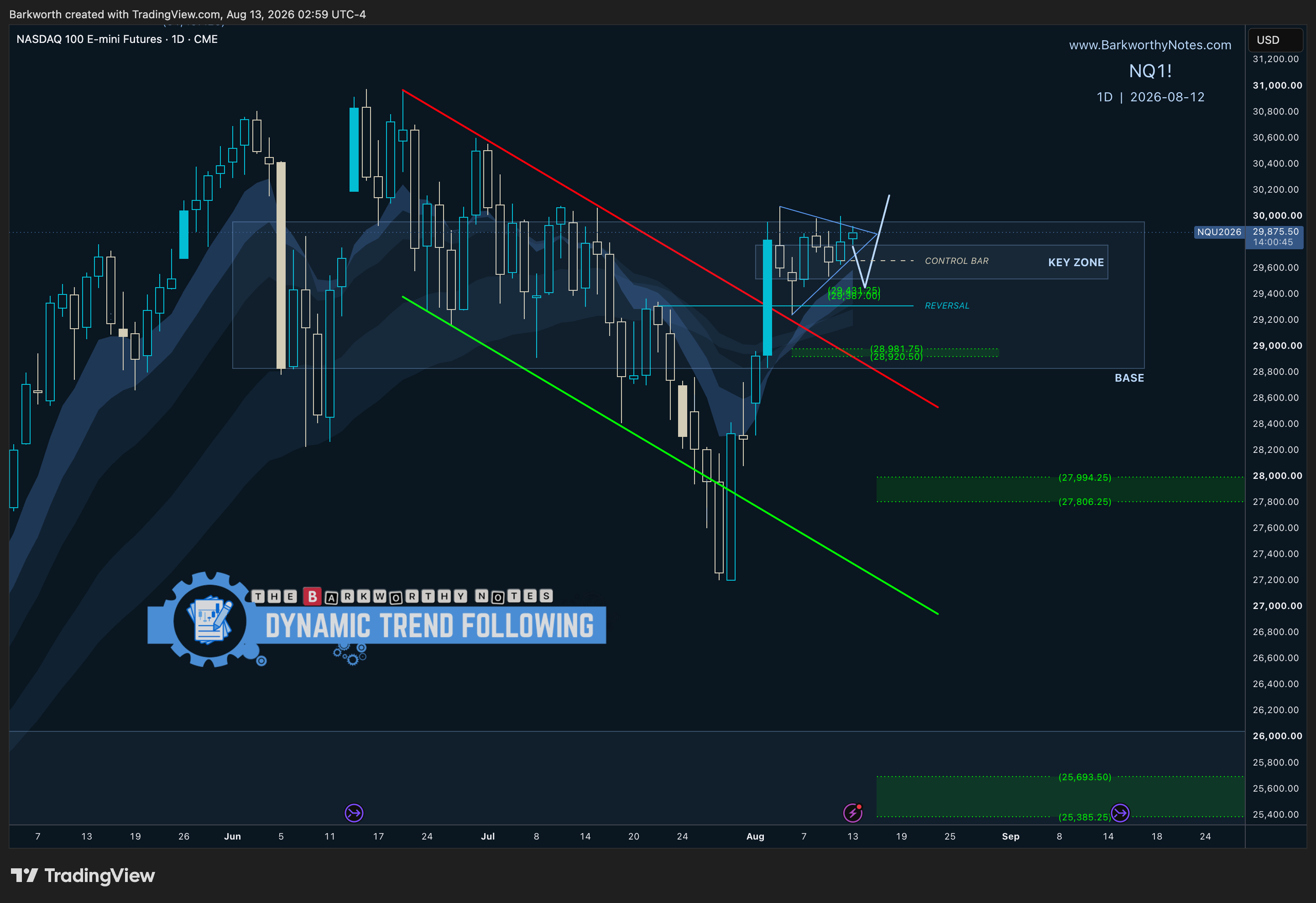The height and width of the screenshot is (903, 1316).
Task: Click 25,400.00 on the price axis
Action: coord(1276,814)
